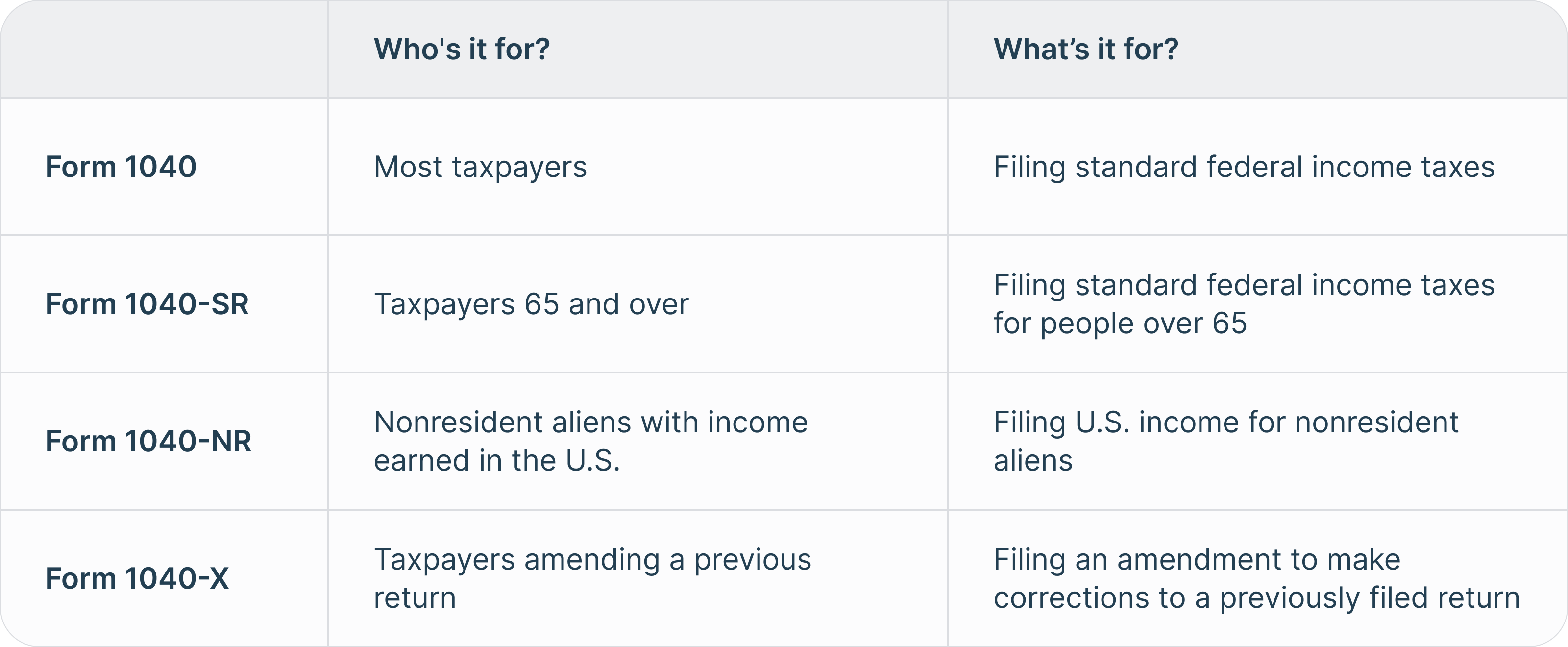1568x647 pixels.
Task: Click the "for people over 65" text line
Action: [1120, 323]
